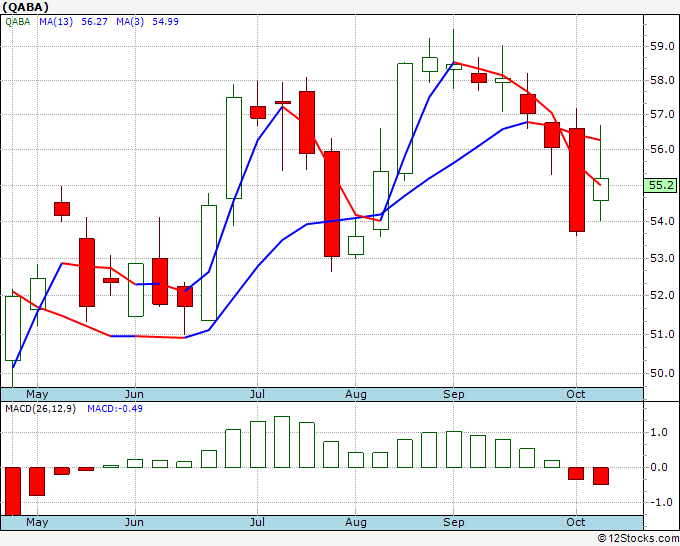Click the (QABA) chart title
680x546 pixels.
click(x=25, y=7)
